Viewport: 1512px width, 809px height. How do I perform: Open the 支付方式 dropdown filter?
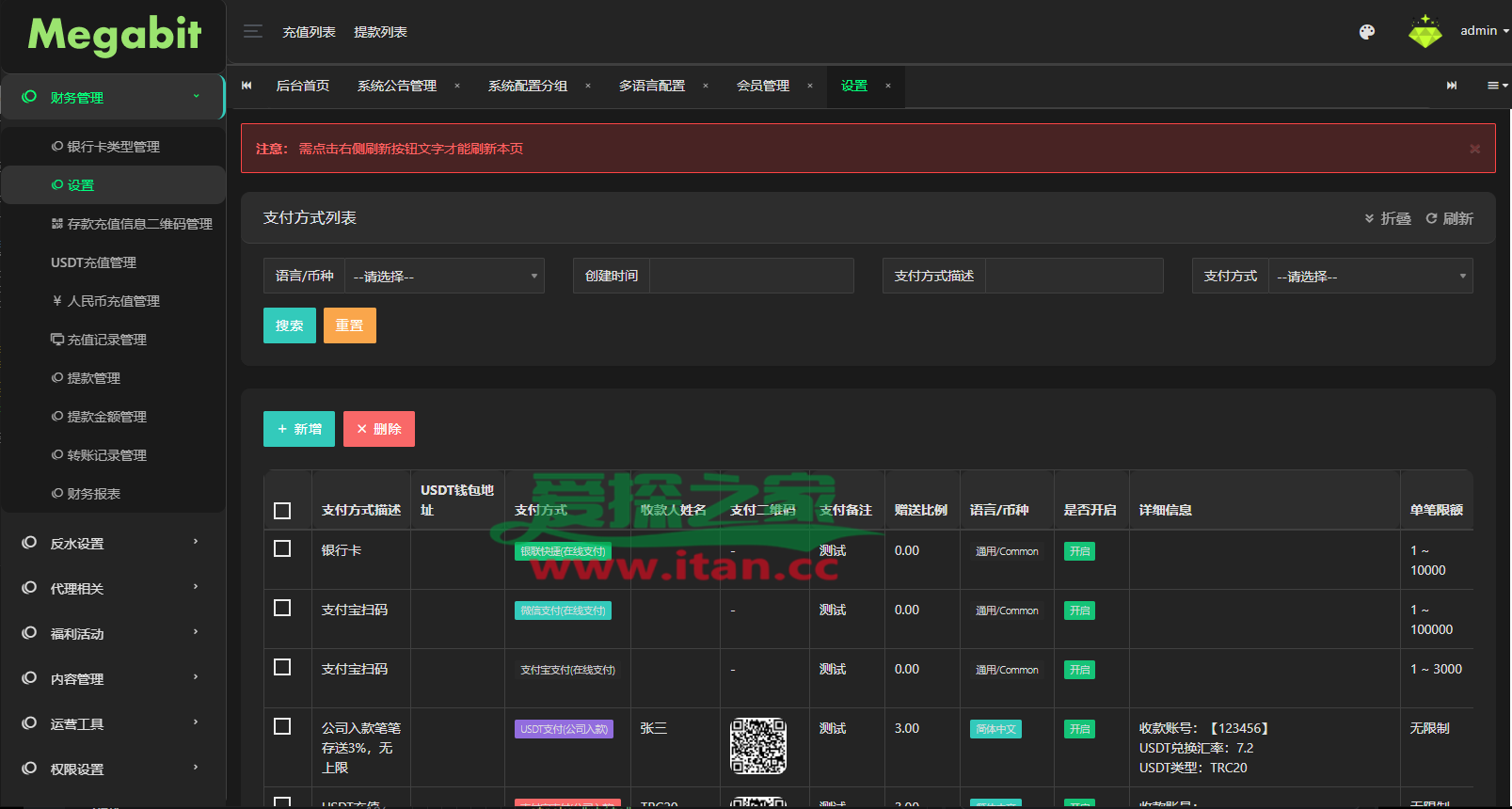[1370, 277]
